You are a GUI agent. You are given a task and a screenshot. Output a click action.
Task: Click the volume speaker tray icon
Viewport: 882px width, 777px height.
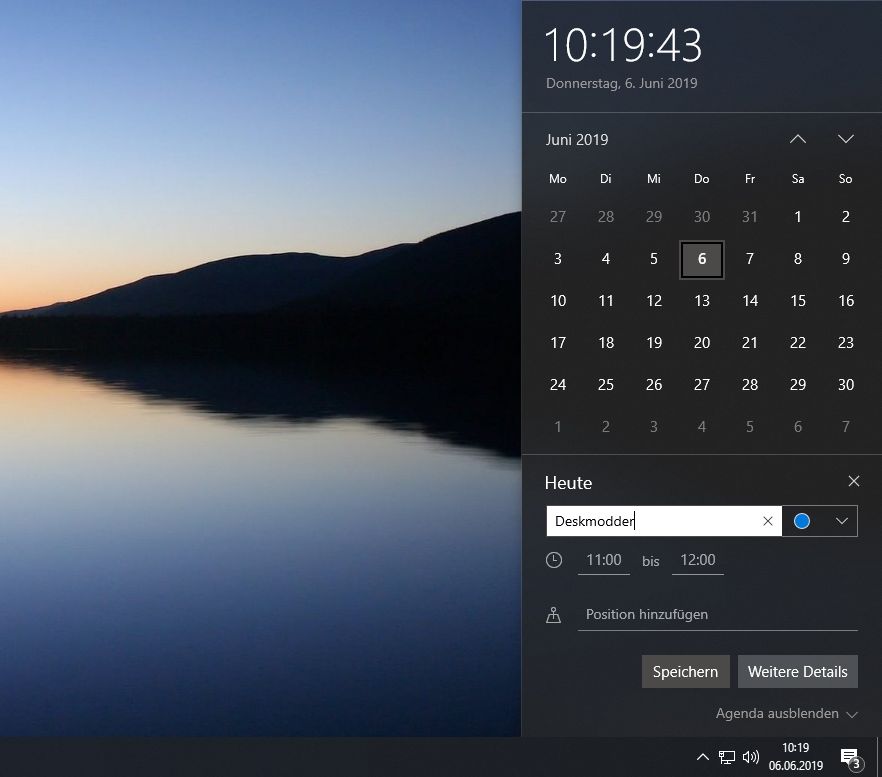751,757
